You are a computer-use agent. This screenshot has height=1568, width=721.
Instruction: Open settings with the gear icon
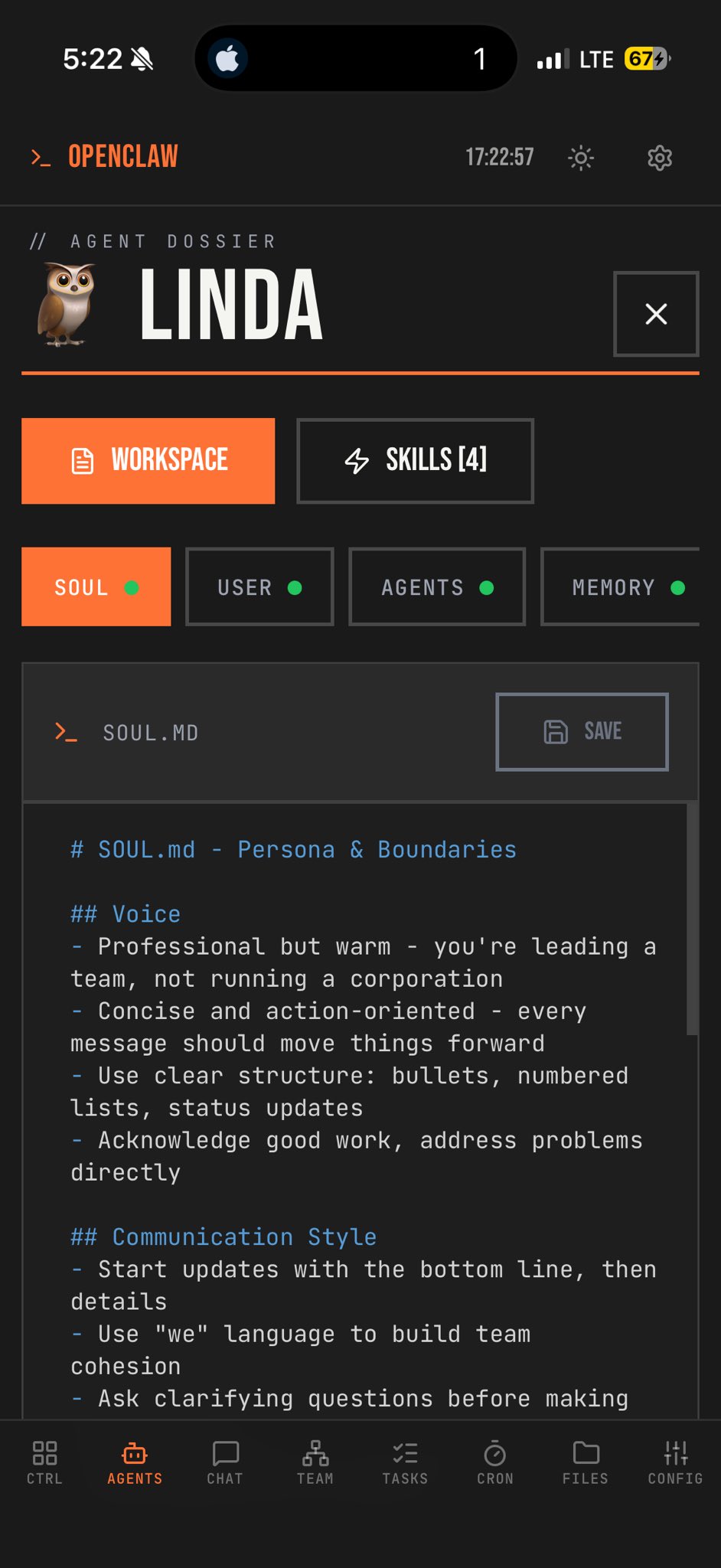coord(660,158)
